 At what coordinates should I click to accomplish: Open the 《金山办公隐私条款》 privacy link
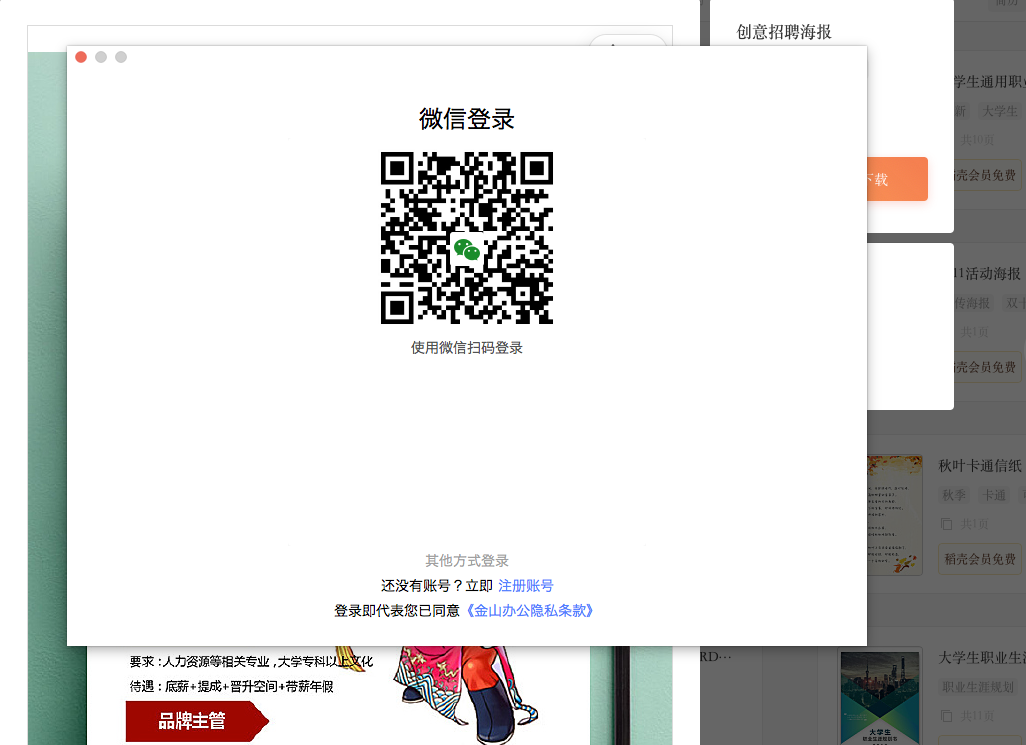click(529, 610)
